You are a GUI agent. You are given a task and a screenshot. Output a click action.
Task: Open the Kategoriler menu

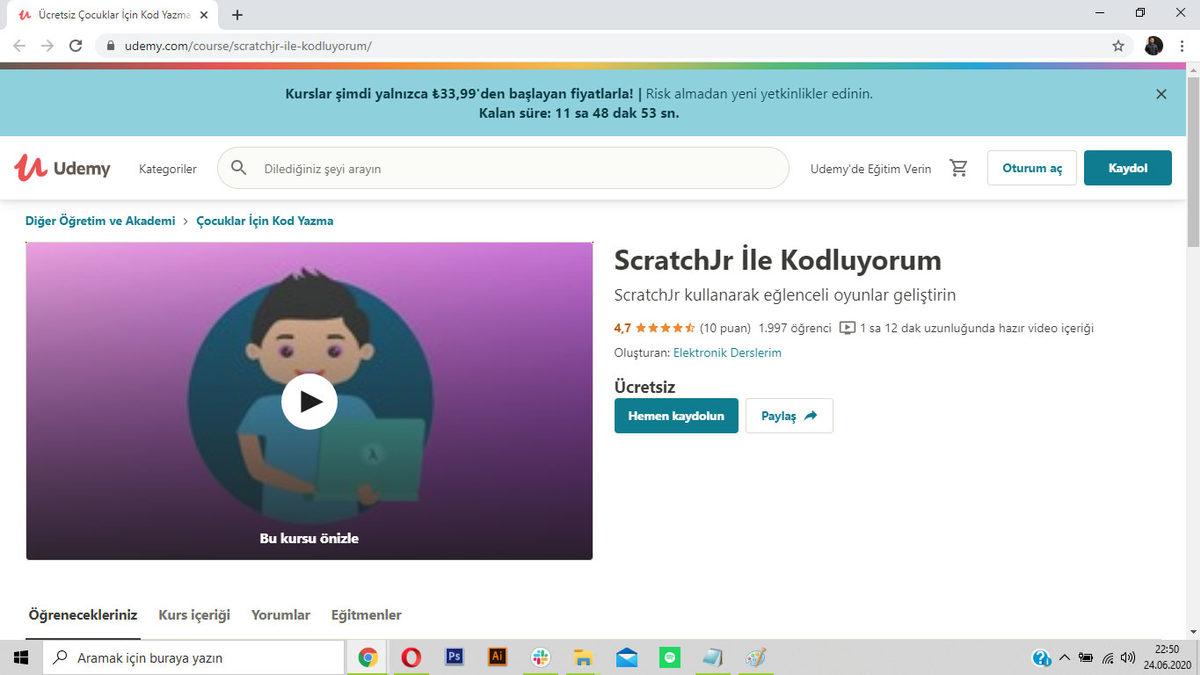[168, 169]
